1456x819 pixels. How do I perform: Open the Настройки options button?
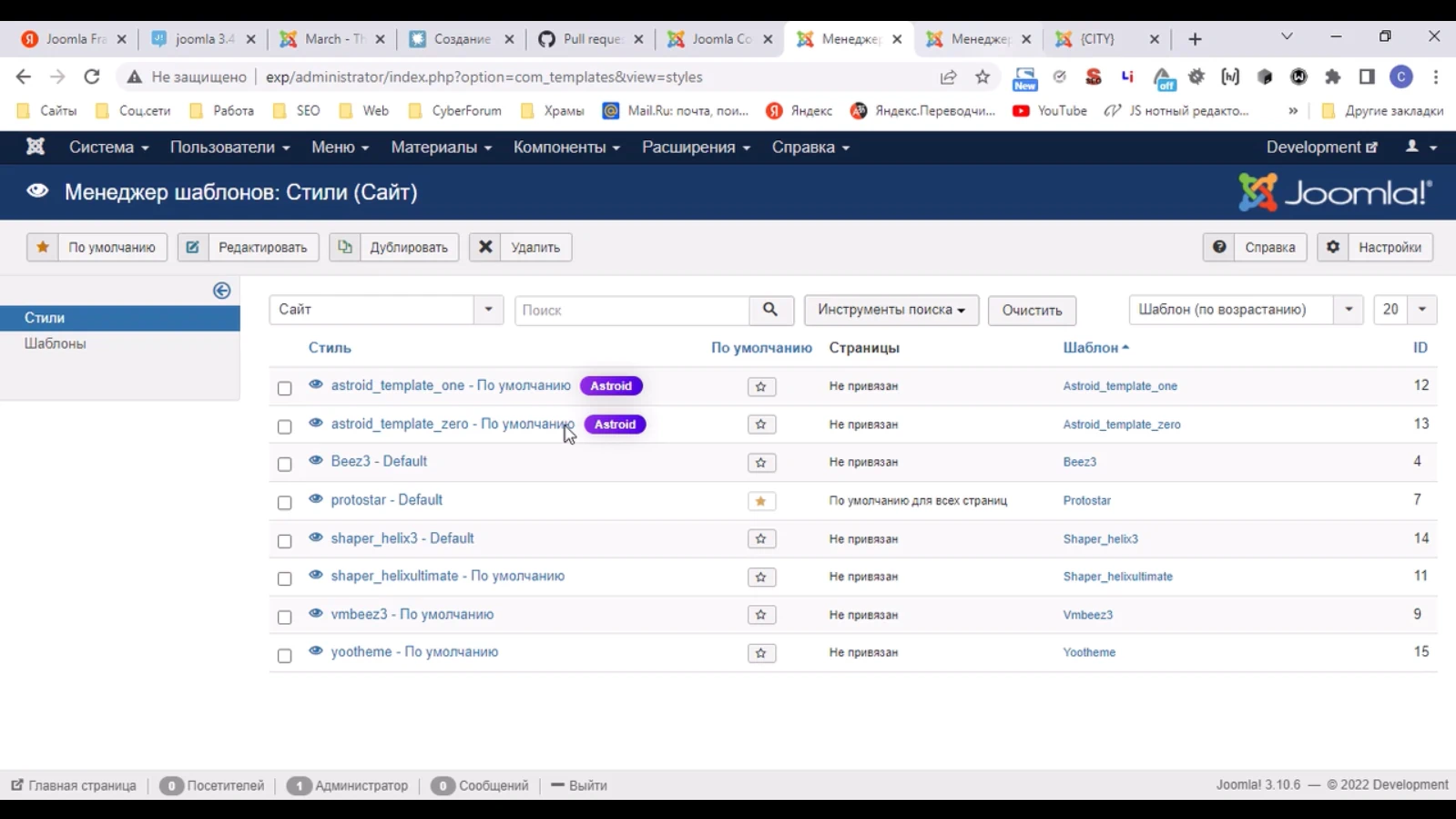pos(1375,247)
